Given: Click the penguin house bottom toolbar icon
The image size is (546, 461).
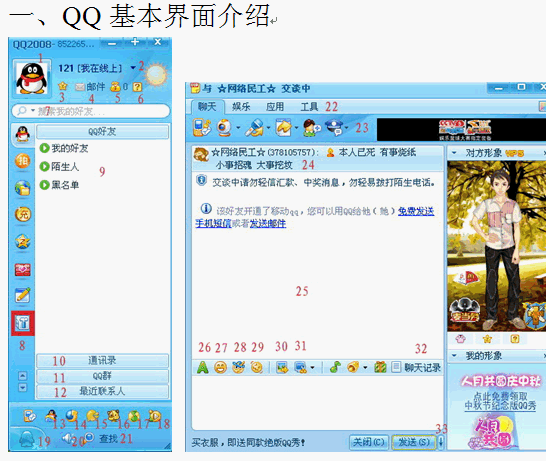Looking at the screenshot, I should coord(51,416).
